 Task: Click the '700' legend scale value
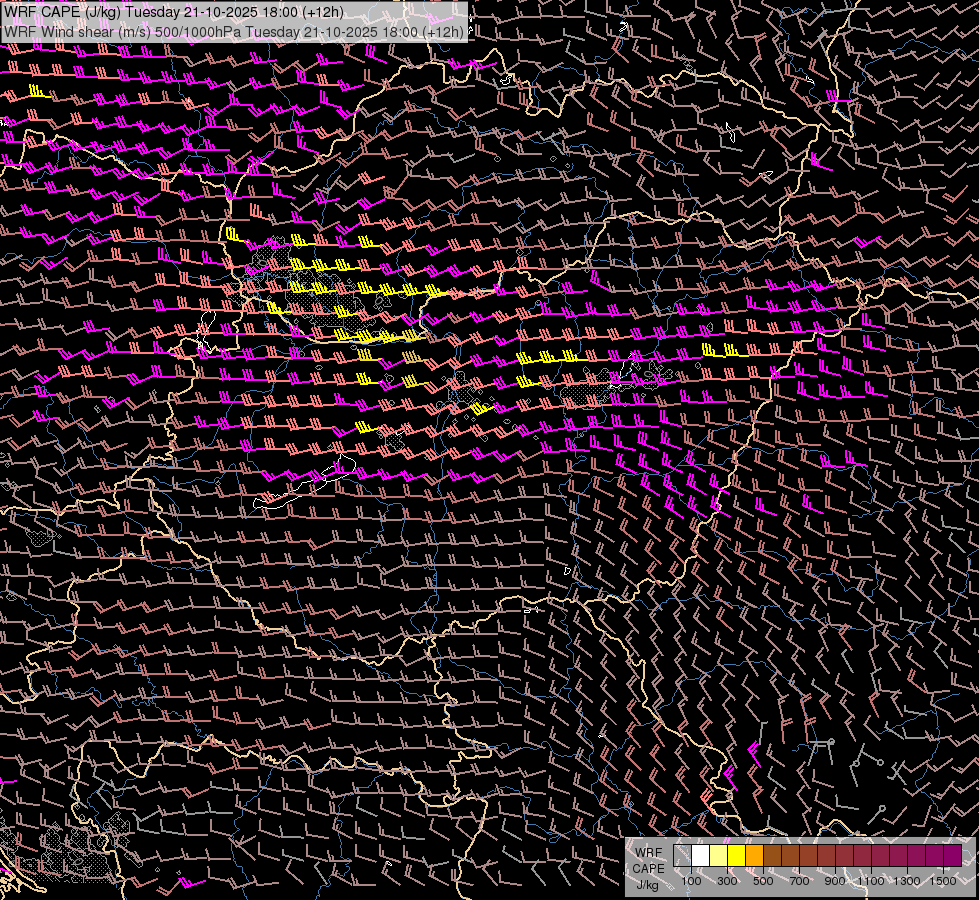pyautogui.click(x=799, y=881)
